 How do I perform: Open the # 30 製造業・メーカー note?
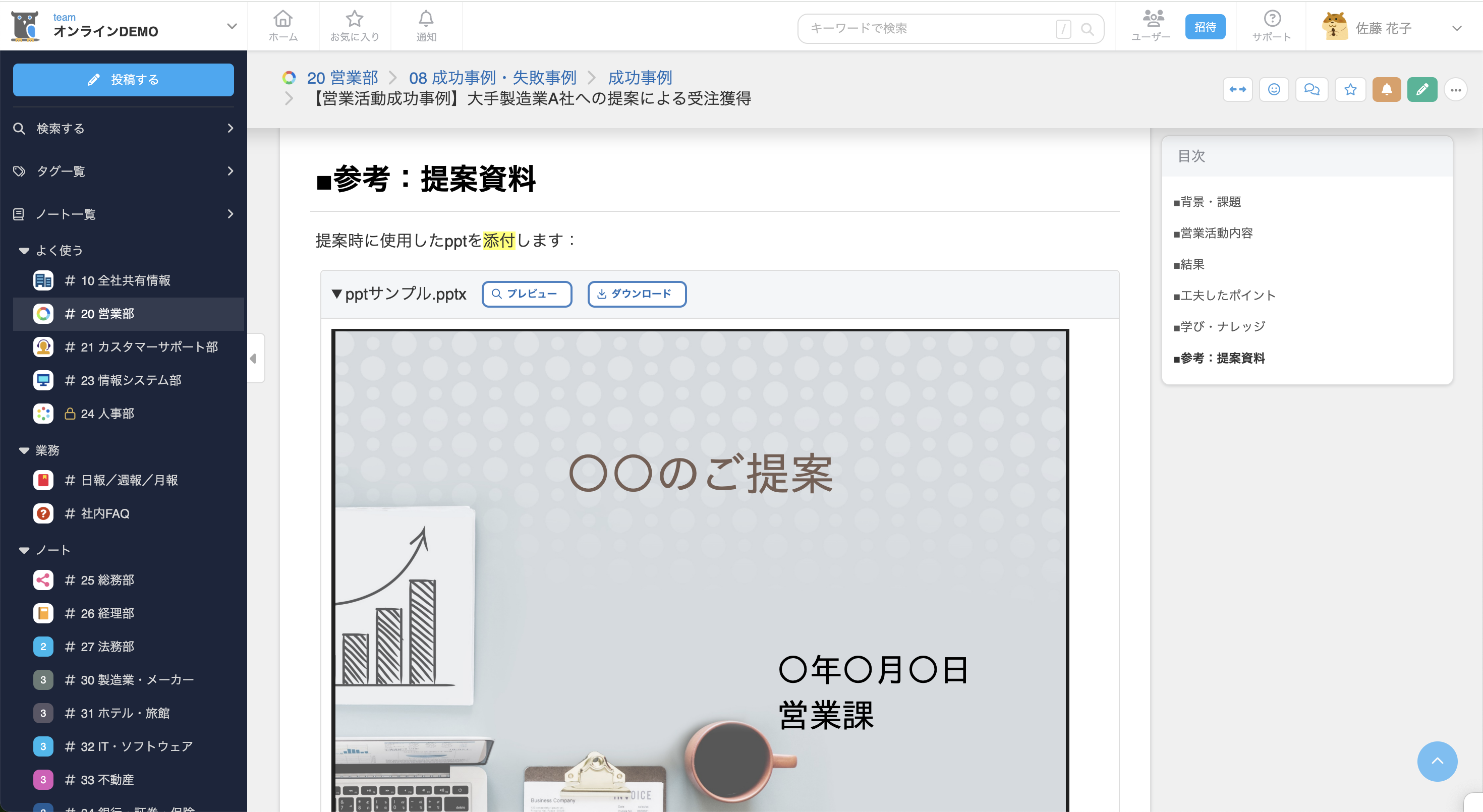tap(129, 680)
